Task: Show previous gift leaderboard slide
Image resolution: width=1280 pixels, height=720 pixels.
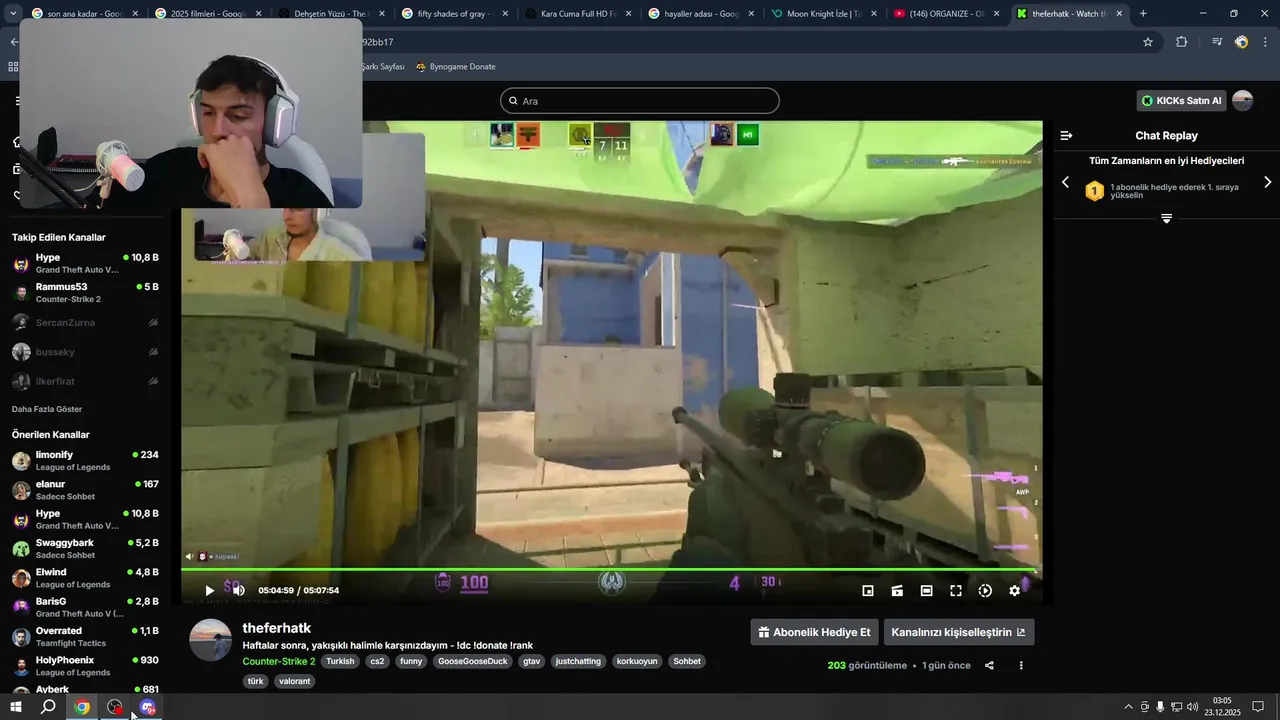Action: [1065, 182]
